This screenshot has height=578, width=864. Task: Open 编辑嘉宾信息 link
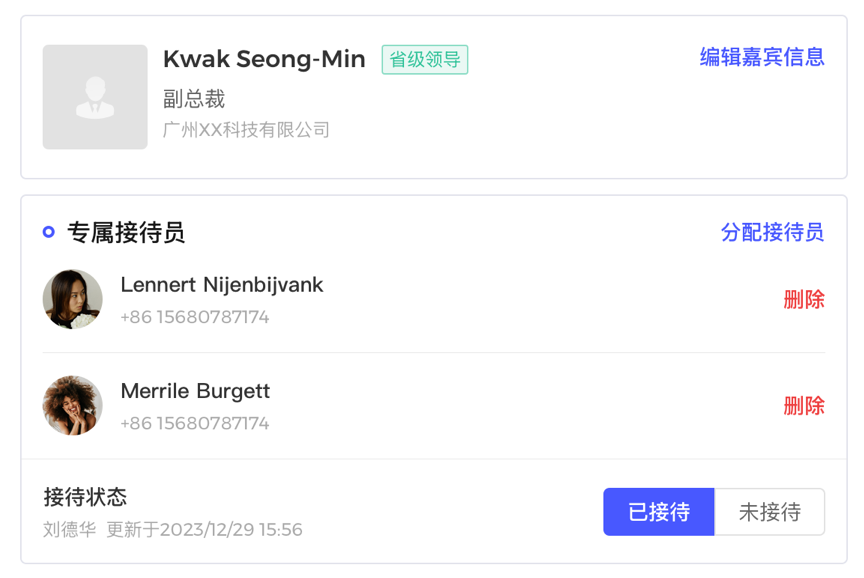click(x=762, y=57)
